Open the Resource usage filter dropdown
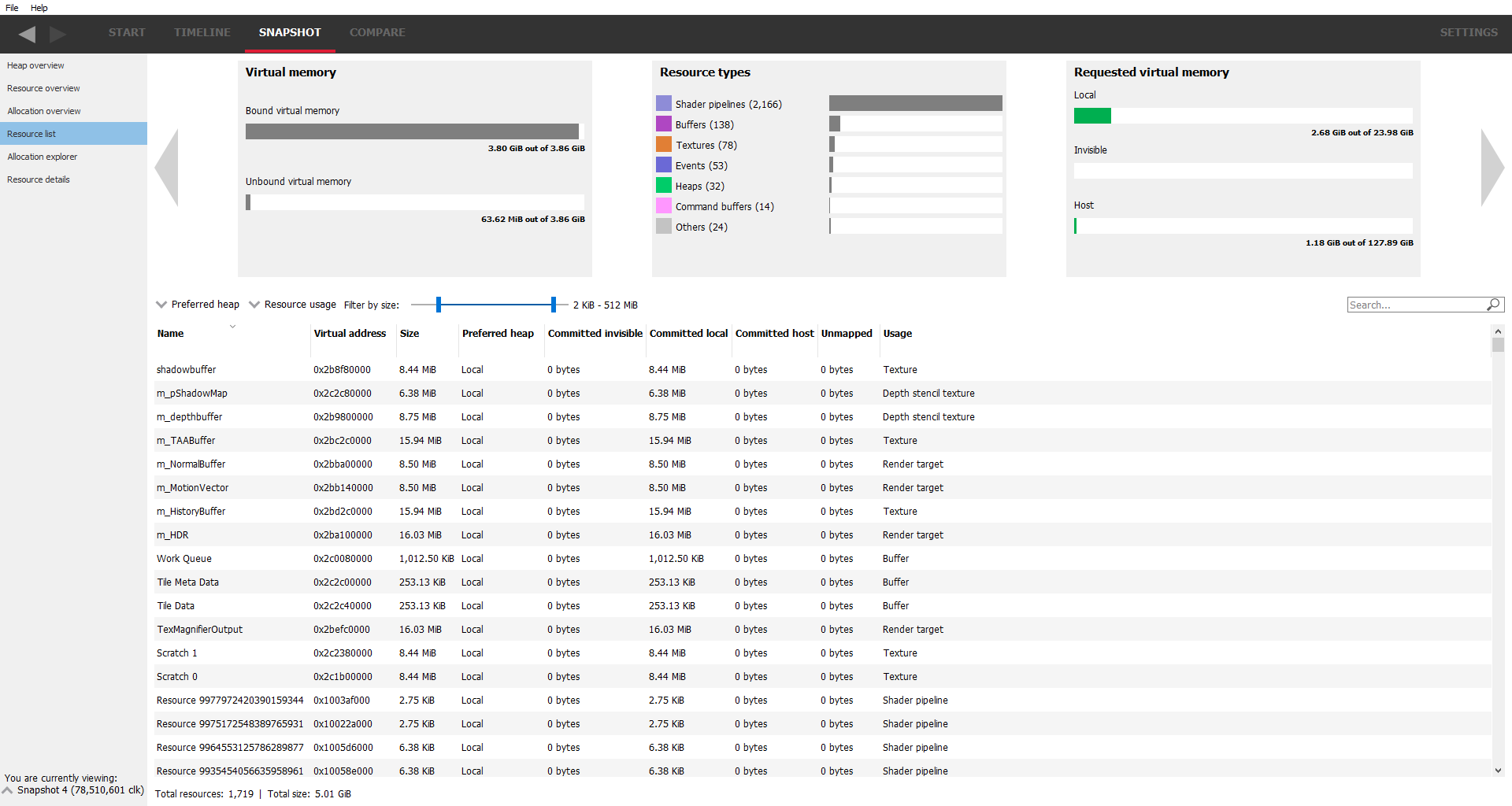 click(x=292, y=305)
